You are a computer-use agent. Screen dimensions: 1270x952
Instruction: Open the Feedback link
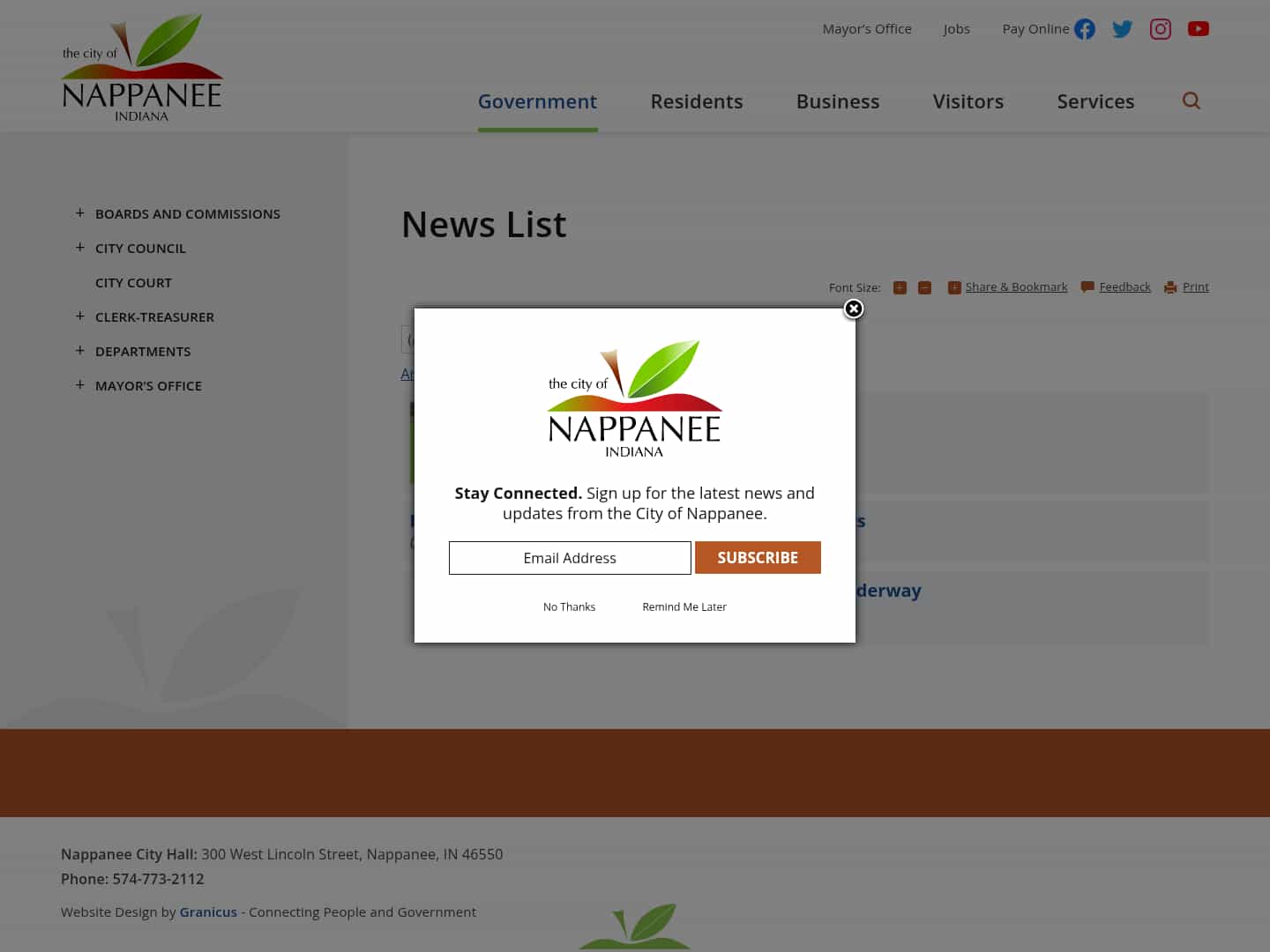[1124, 287]
